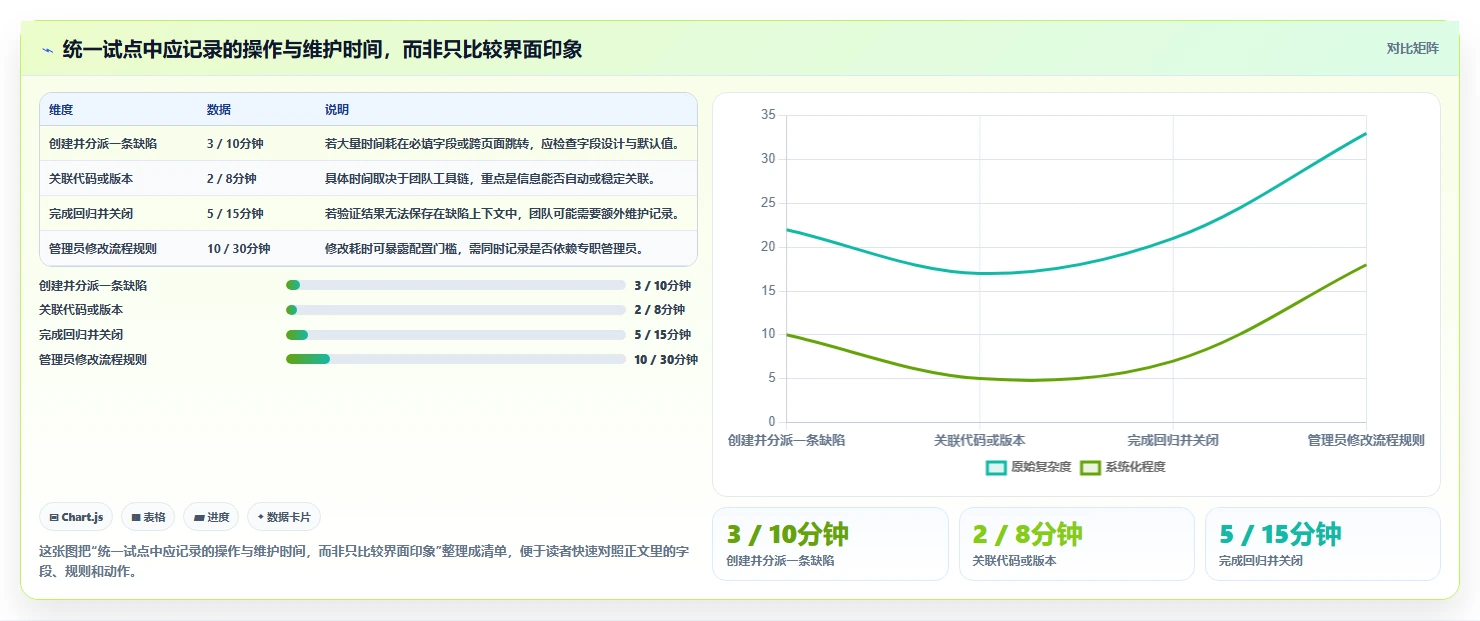The width and height of the screenshot is (1480, 621).
Task: Click the 创建并分派一条缺陷 progress bar
Action: click(455, 286)
